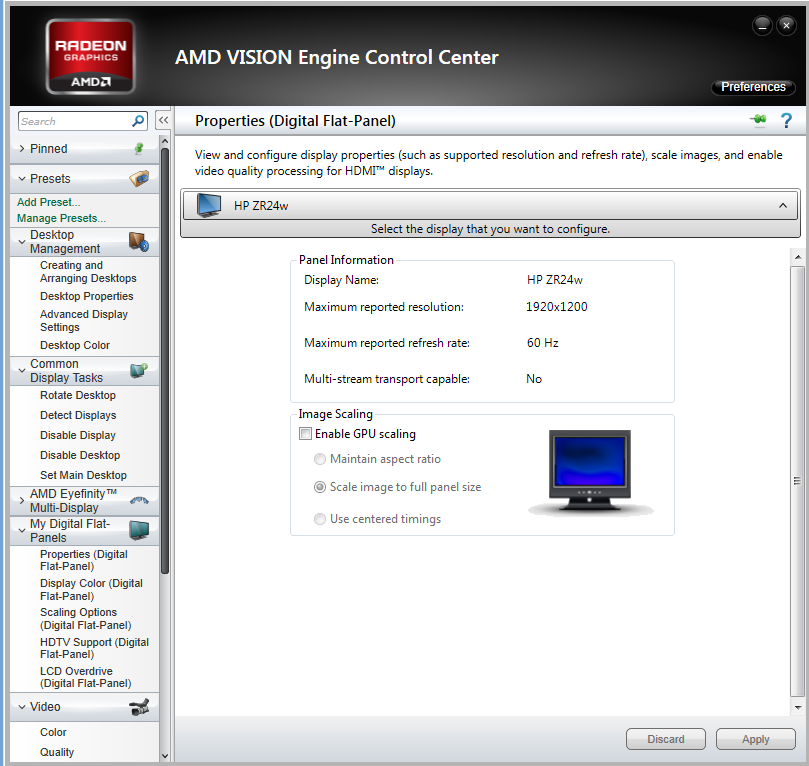Open Set Main Desktop task
This screenshot has height=766, width=809.
click(x=83, y=475)
